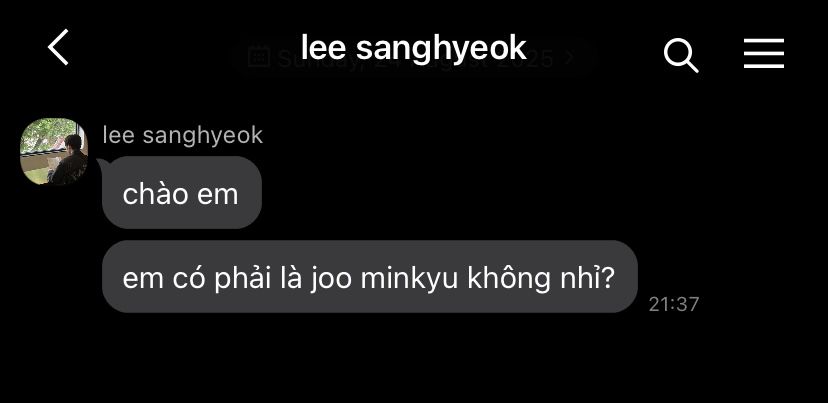Tap the 21:37 message timestamp
828x403 pixels.
click(674, 304)
